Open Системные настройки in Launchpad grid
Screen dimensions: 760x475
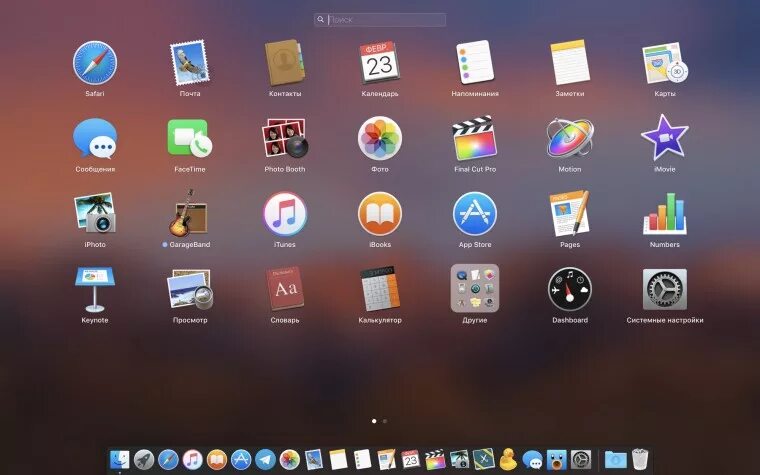pos(665,290)
